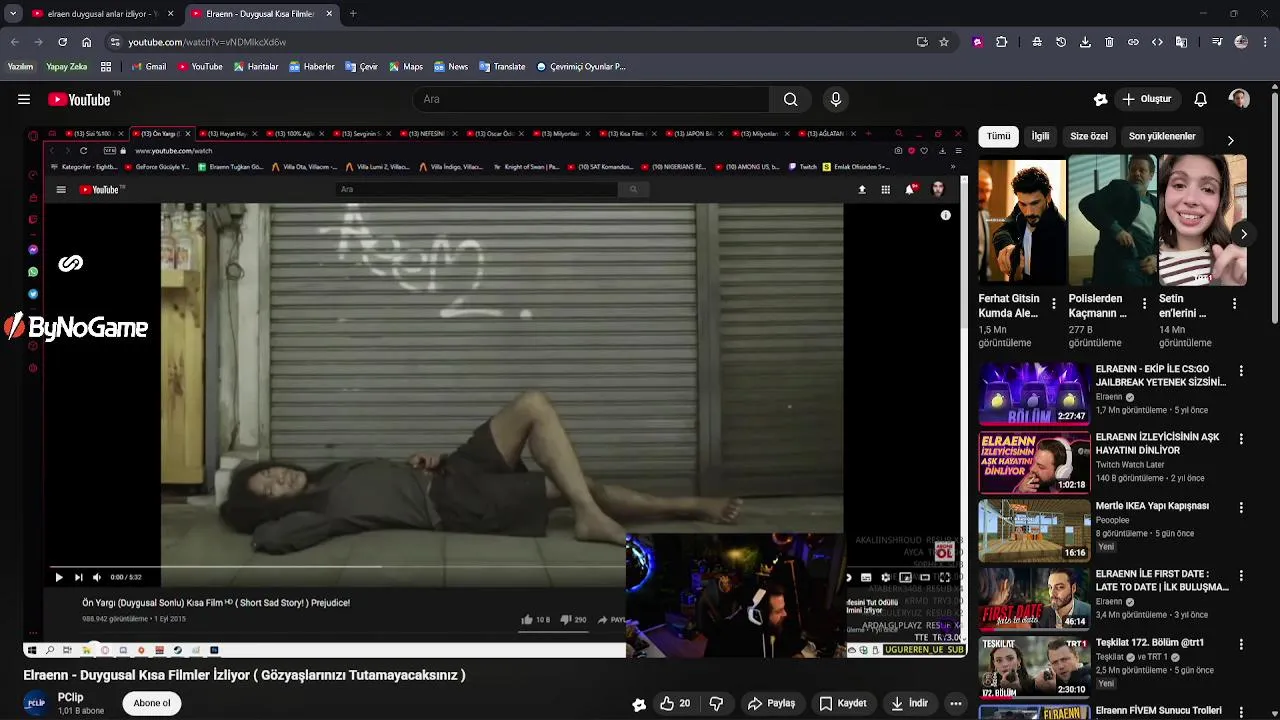This screenshot has height=720, width=1280.
Task: Open the apps grid icon in the bookmarks bar
Action: point(106,67)
